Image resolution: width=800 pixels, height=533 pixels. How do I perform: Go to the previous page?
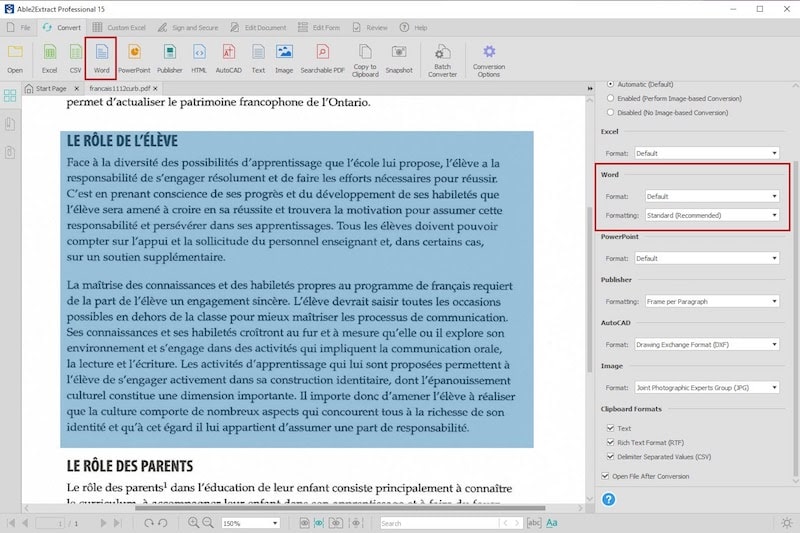(24, 523)
